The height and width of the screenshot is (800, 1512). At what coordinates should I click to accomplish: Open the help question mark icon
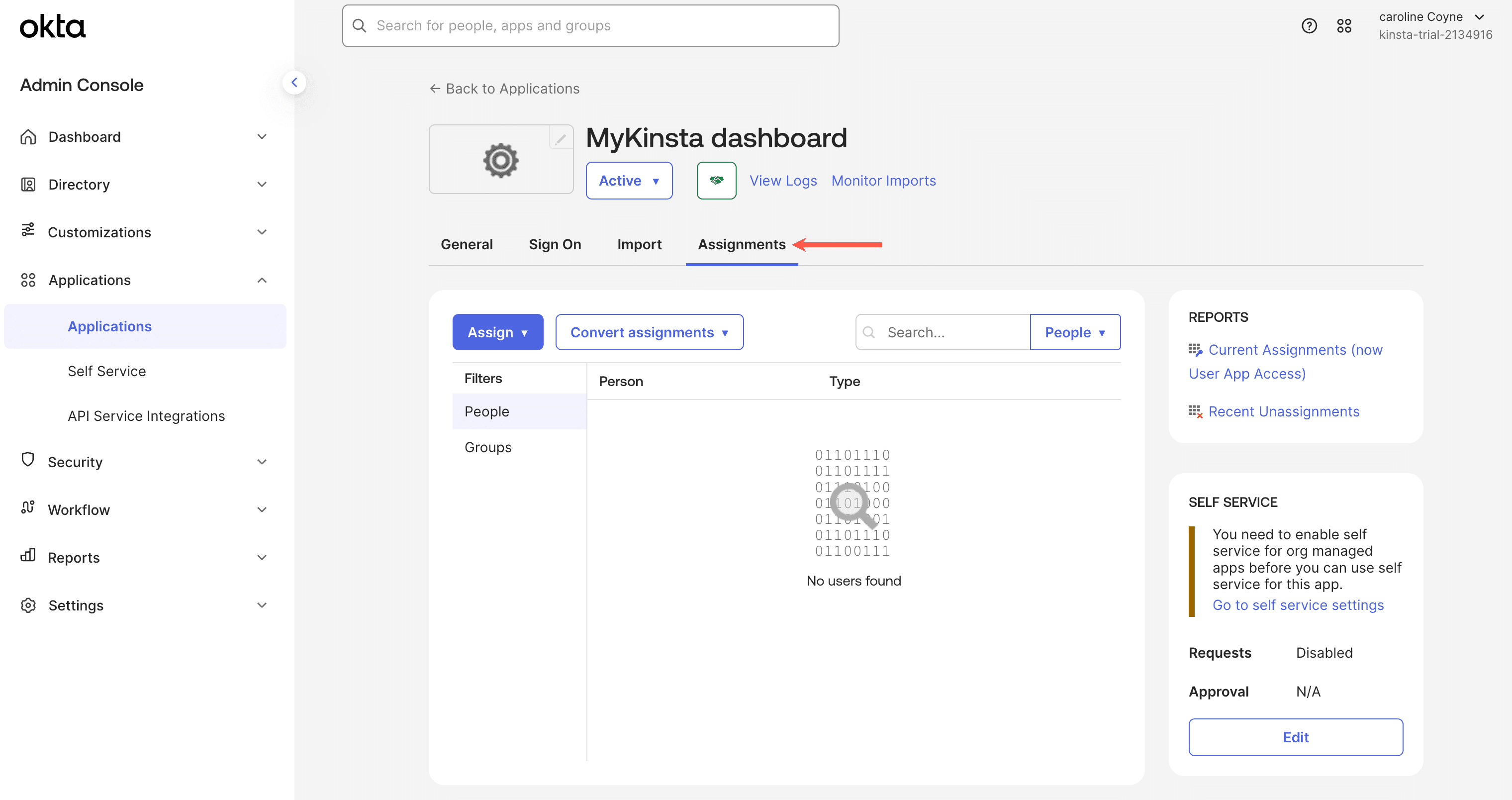tap(1308, 26)
